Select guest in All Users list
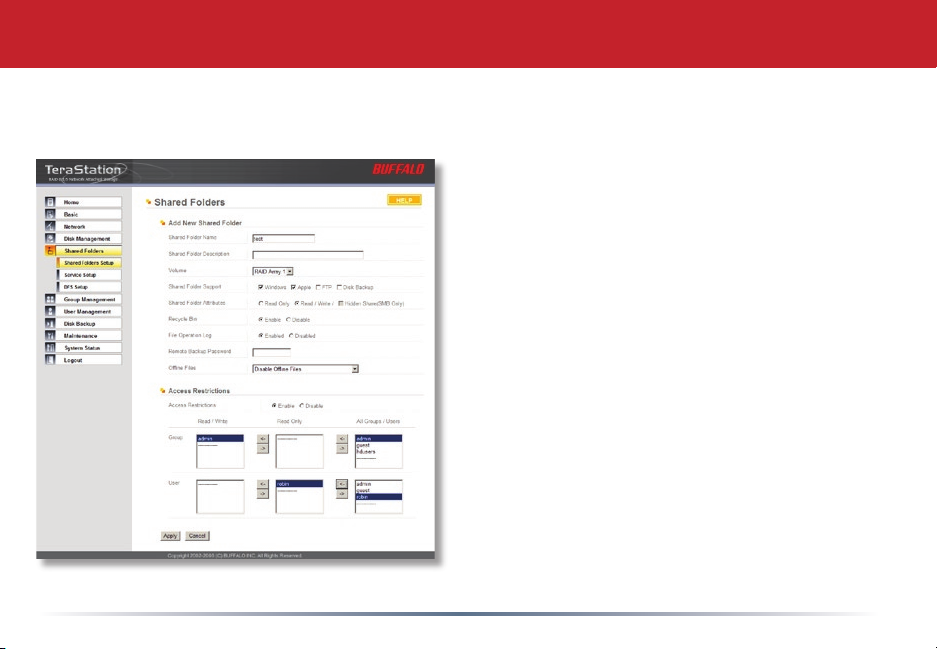This screenshot has height=649, width=937. pyautogui.click(x=378, y=491)
